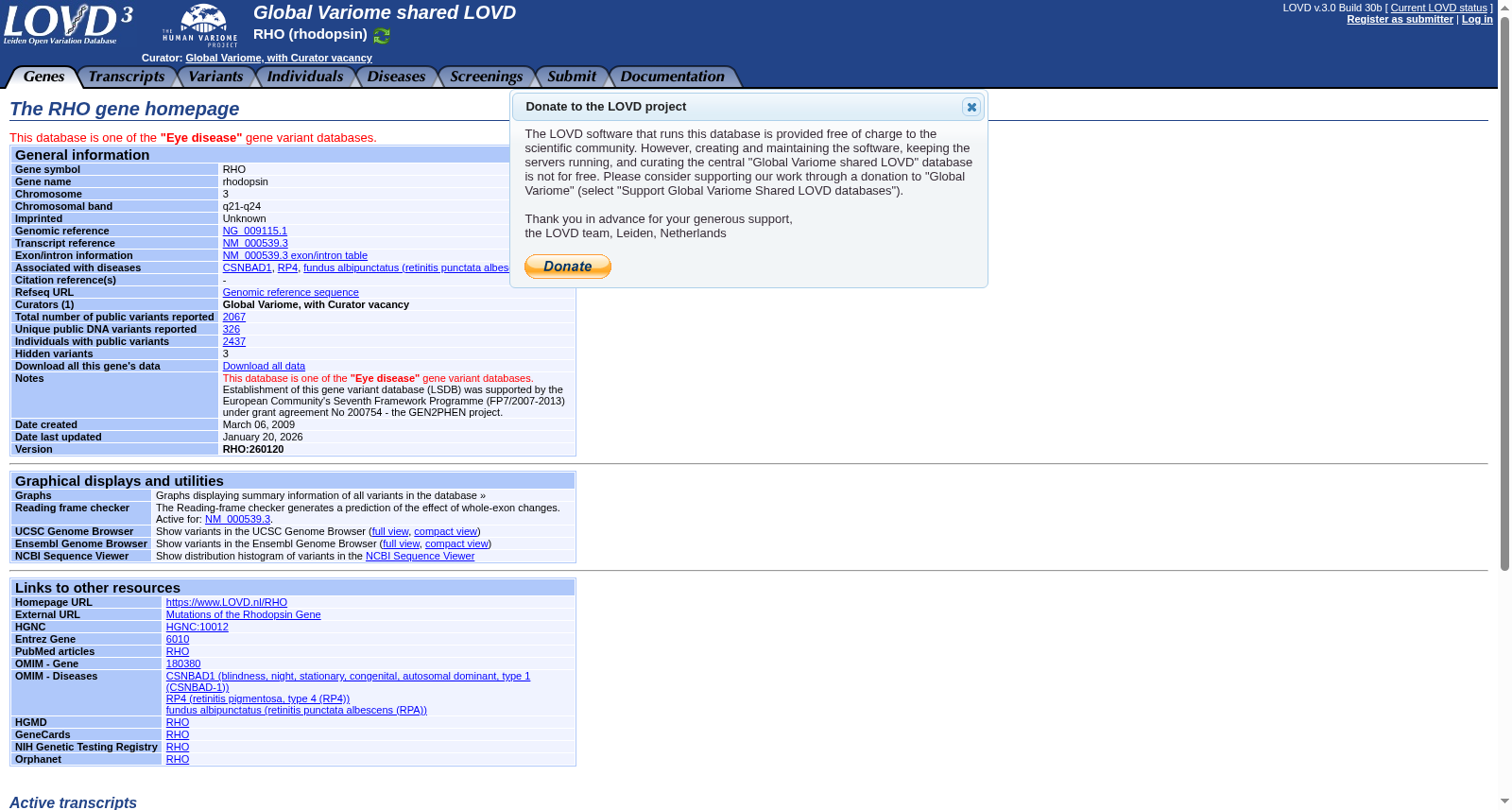Open OMIM CSNBAD1 blindness disease link

click(348, 681)
